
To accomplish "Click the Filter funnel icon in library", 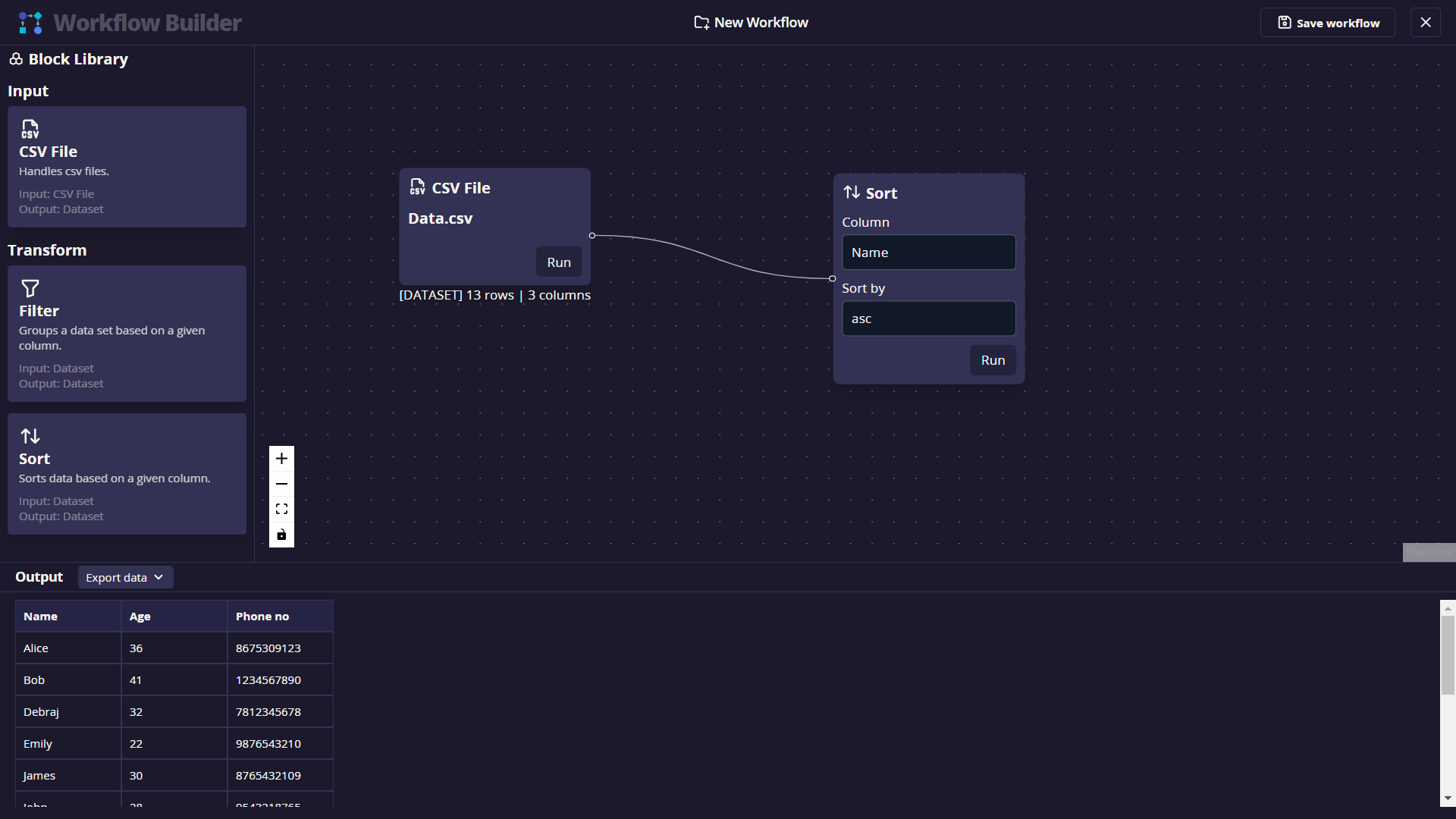I will click(x=30, y=288).
